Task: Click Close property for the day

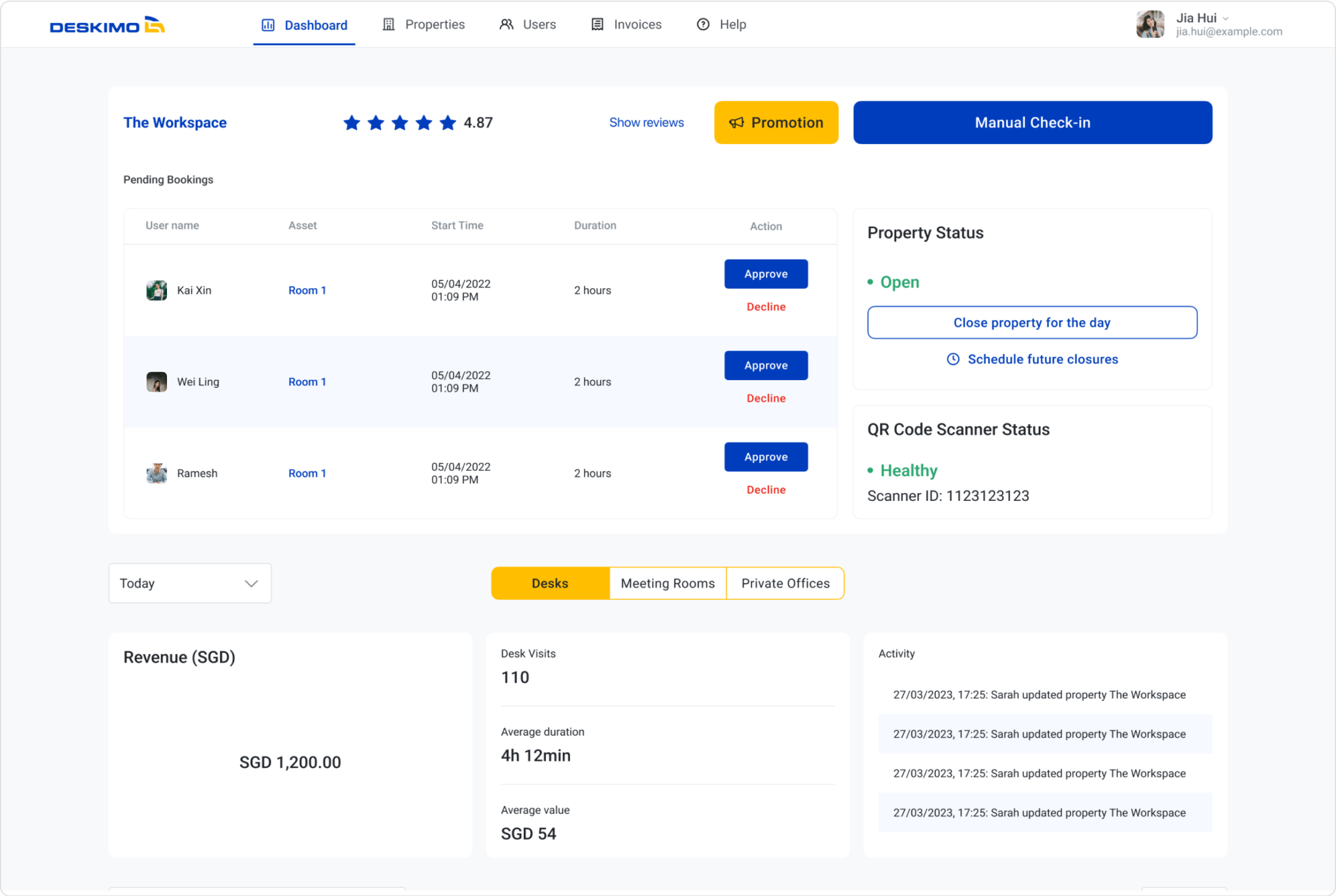Action: tap(1032, 323)
